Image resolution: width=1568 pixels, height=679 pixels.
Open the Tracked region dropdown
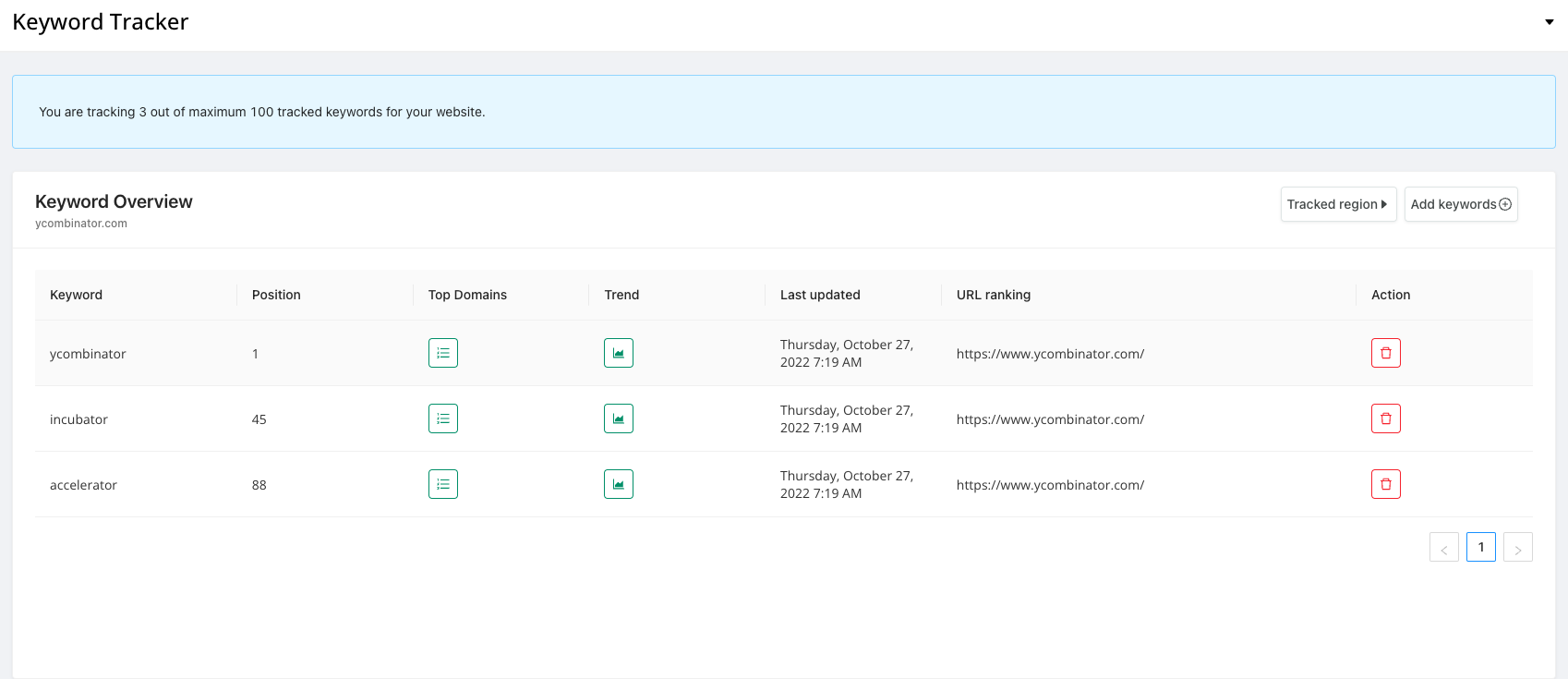[1338, 204]
